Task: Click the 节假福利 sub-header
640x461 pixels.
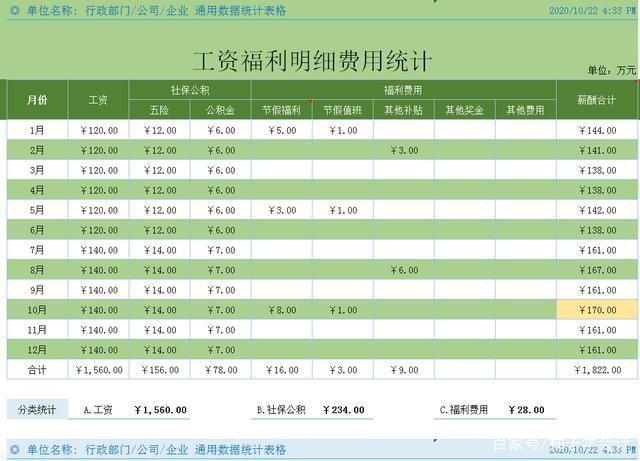Action: pos(282,110)
